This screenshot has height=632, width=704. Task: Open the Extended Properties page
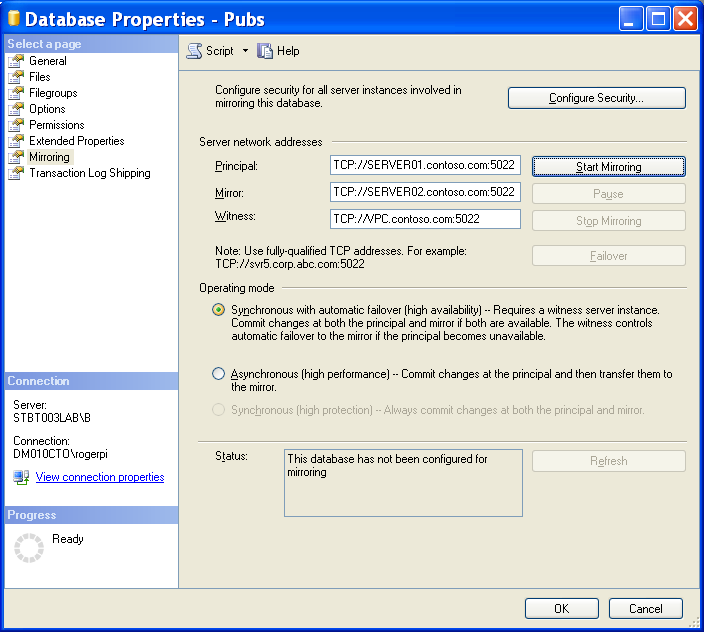76,141
